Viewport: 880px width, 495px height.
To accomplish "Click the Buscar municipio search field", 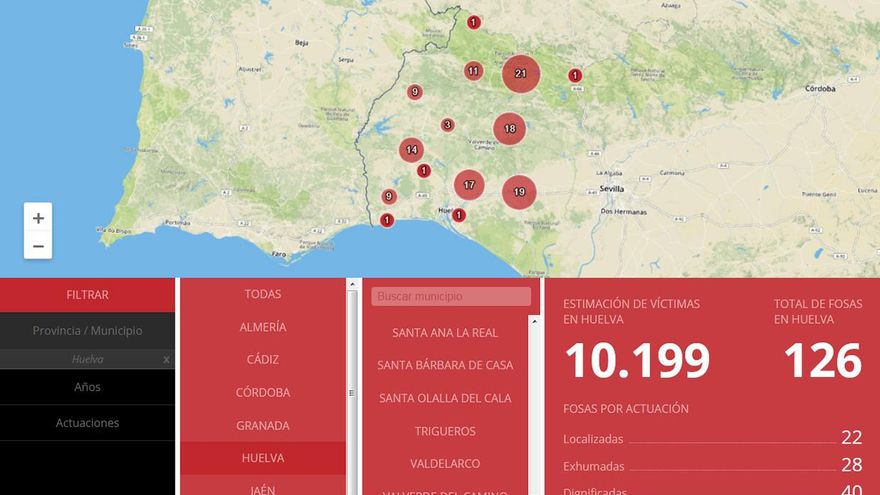I will coord(451,297).
